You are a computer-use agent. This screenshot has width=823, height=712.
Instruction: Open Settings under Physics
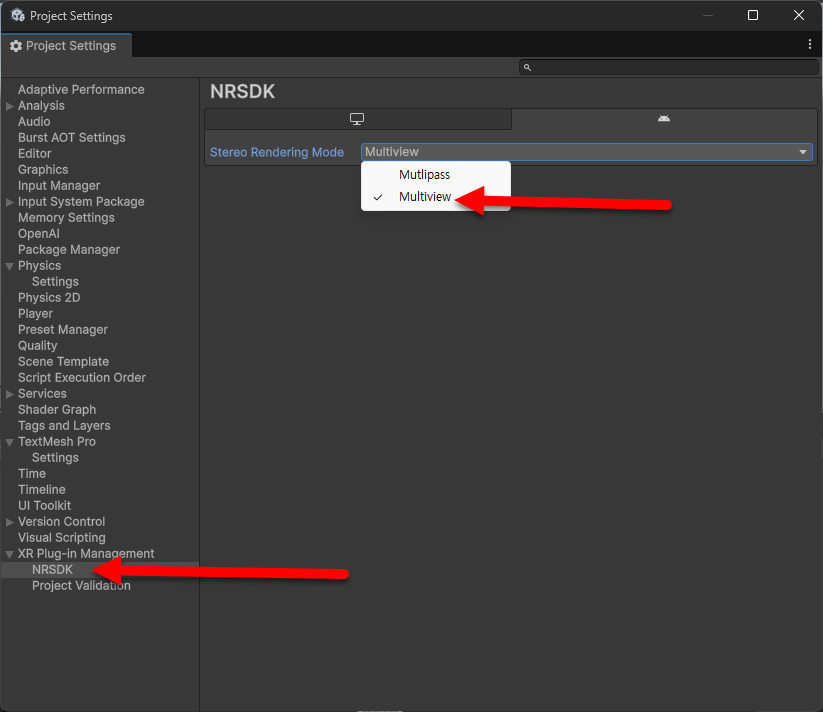(x=55, y=282)
